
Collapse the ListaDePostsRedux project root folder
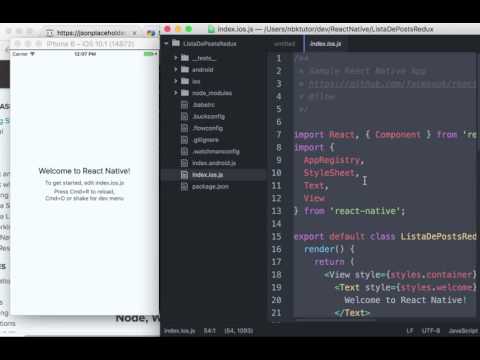coord(166,44)
